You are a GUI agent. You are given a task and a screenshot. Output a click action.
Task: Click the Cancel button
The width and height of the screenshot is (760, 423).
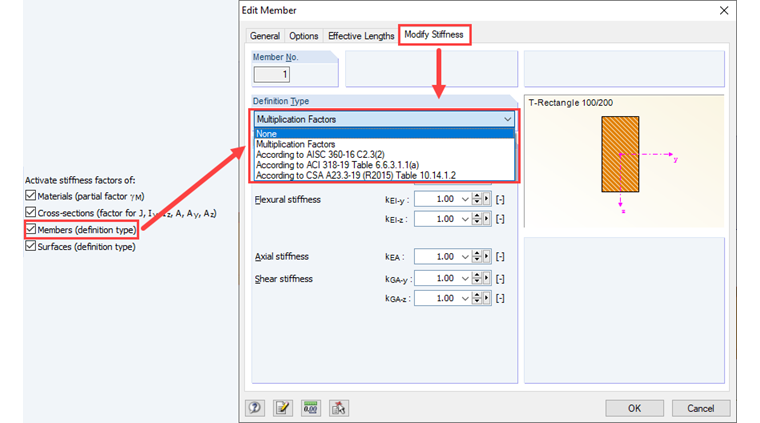pos(700,408)
